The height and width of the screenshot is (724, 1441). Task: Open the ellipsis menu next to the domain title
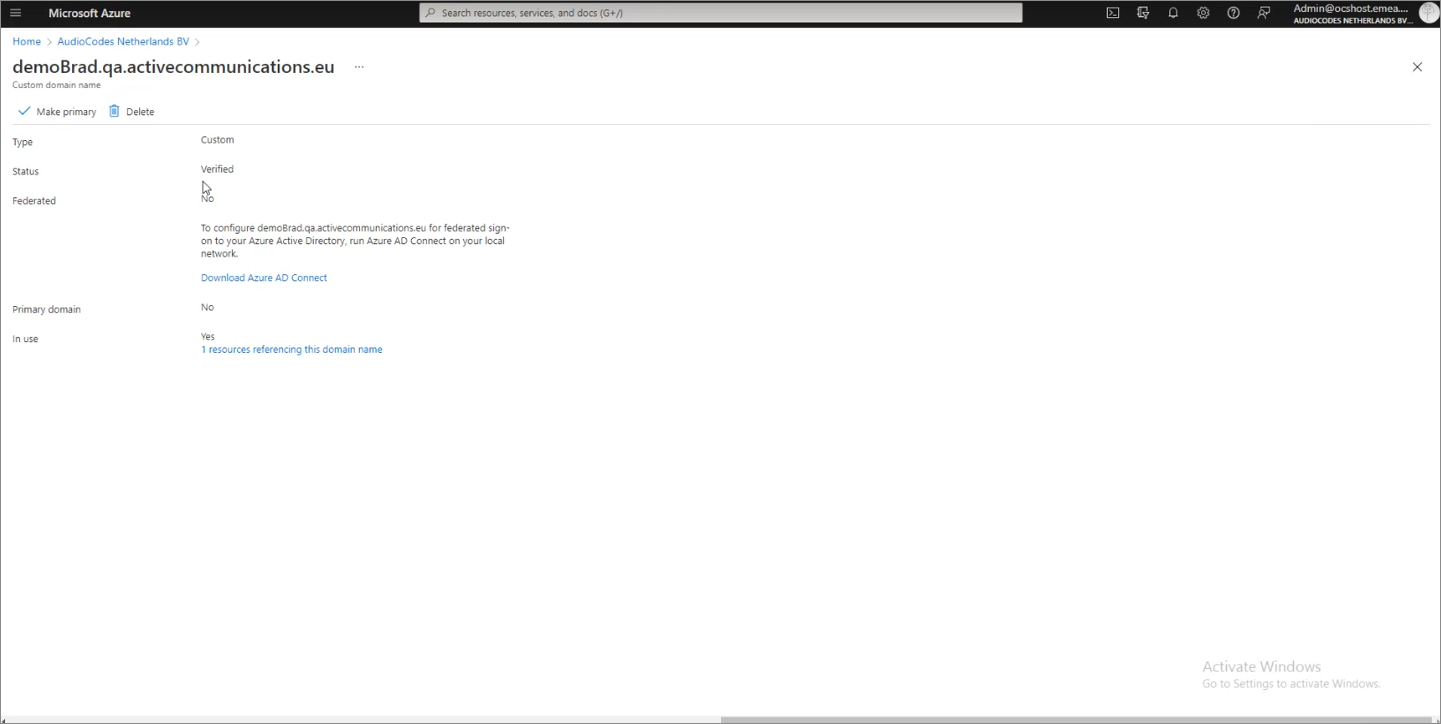click(359, 67)
